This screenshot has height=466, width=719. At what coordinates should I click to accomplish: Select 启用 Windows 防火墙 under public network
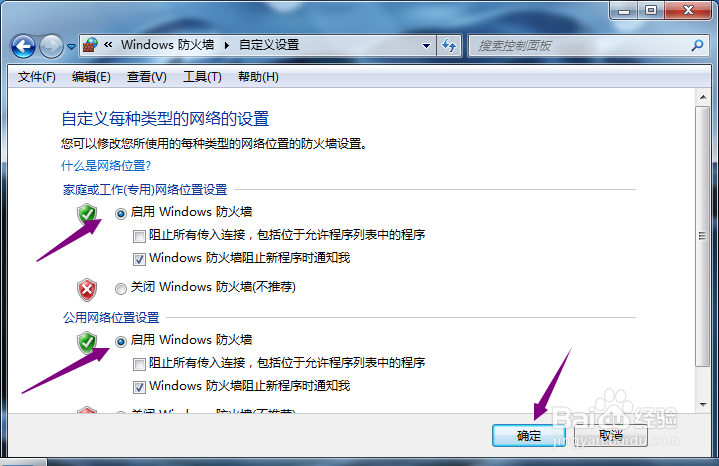pos(121,342)
